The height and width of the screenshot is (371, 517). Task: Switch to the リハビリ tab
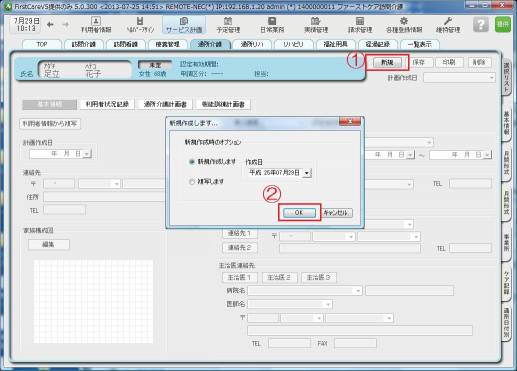pos(294,44)
